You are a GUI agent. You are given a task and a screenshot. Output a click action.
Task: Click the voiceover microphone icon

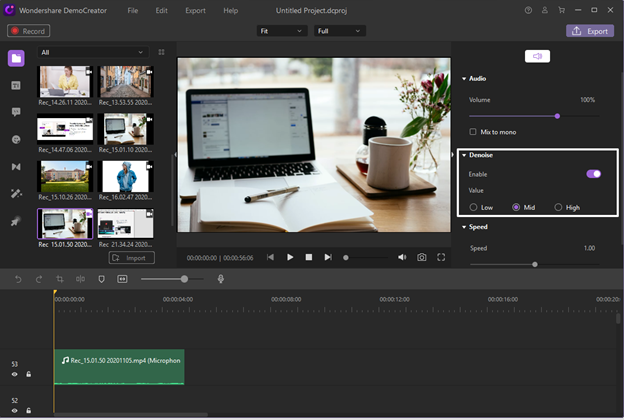[221, 279]
